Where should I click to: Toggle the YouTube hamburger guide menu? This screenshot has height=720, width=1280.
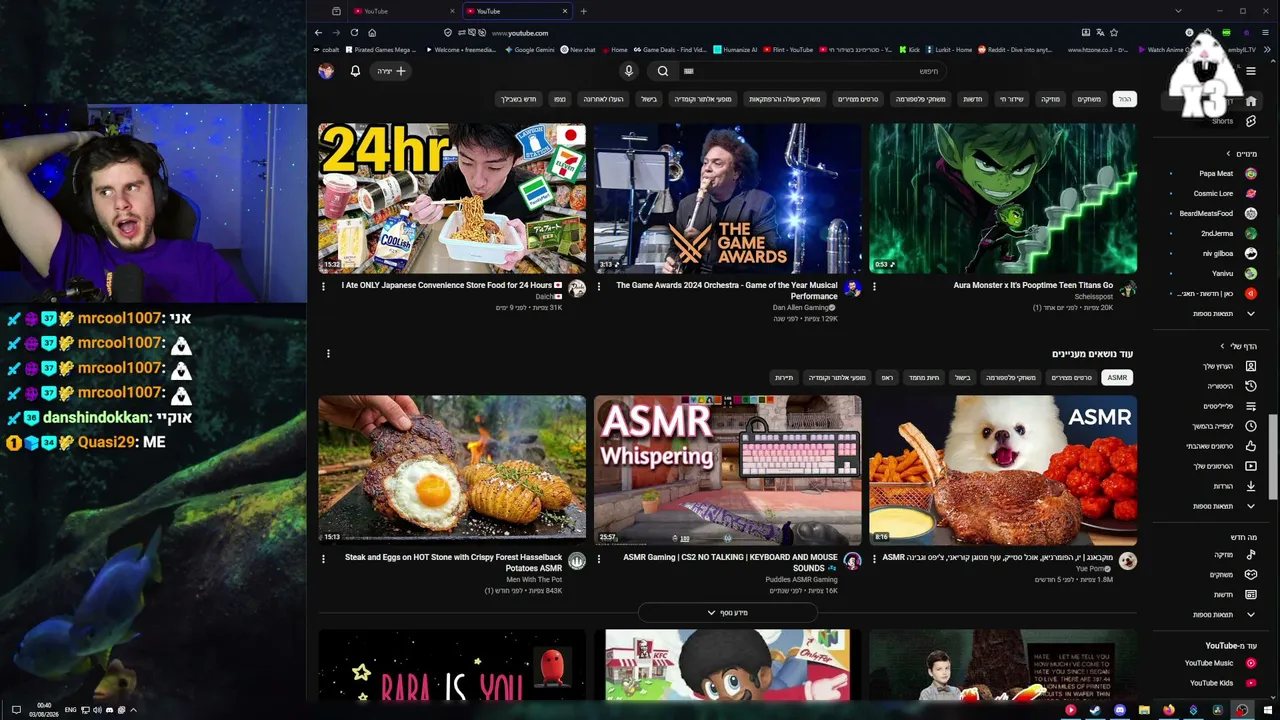point(1251,71)
